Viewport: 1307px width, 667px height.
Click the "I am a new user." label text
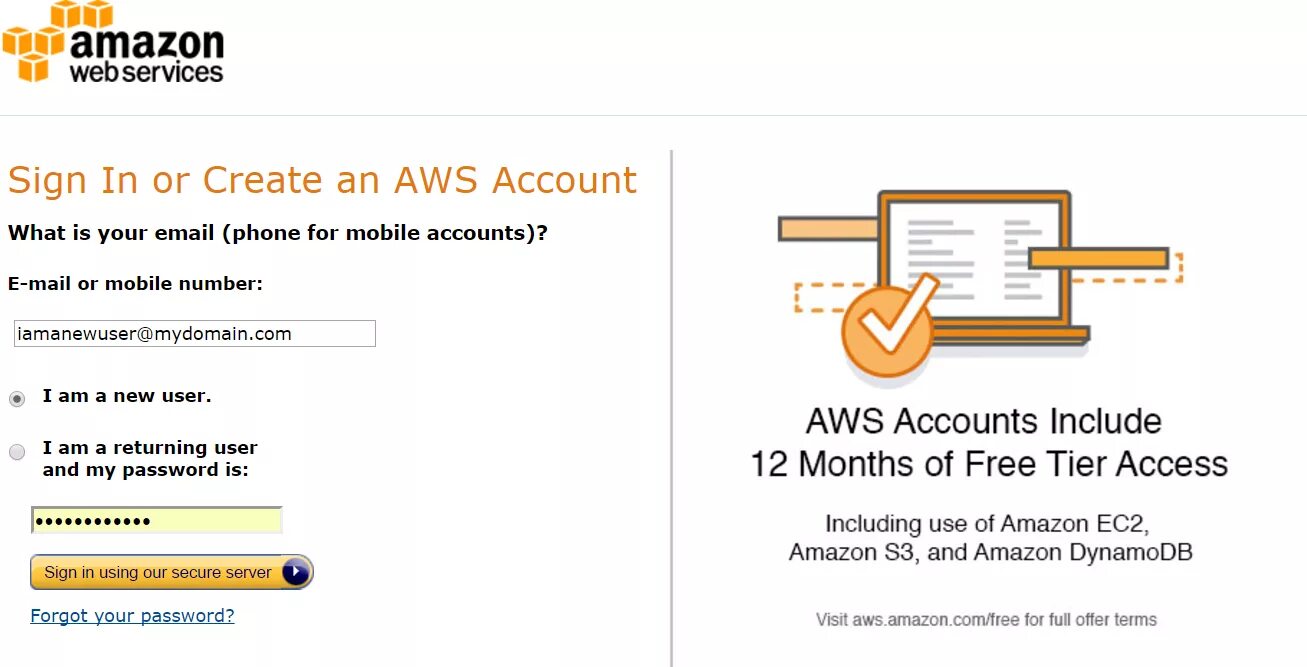pos(126,396)
